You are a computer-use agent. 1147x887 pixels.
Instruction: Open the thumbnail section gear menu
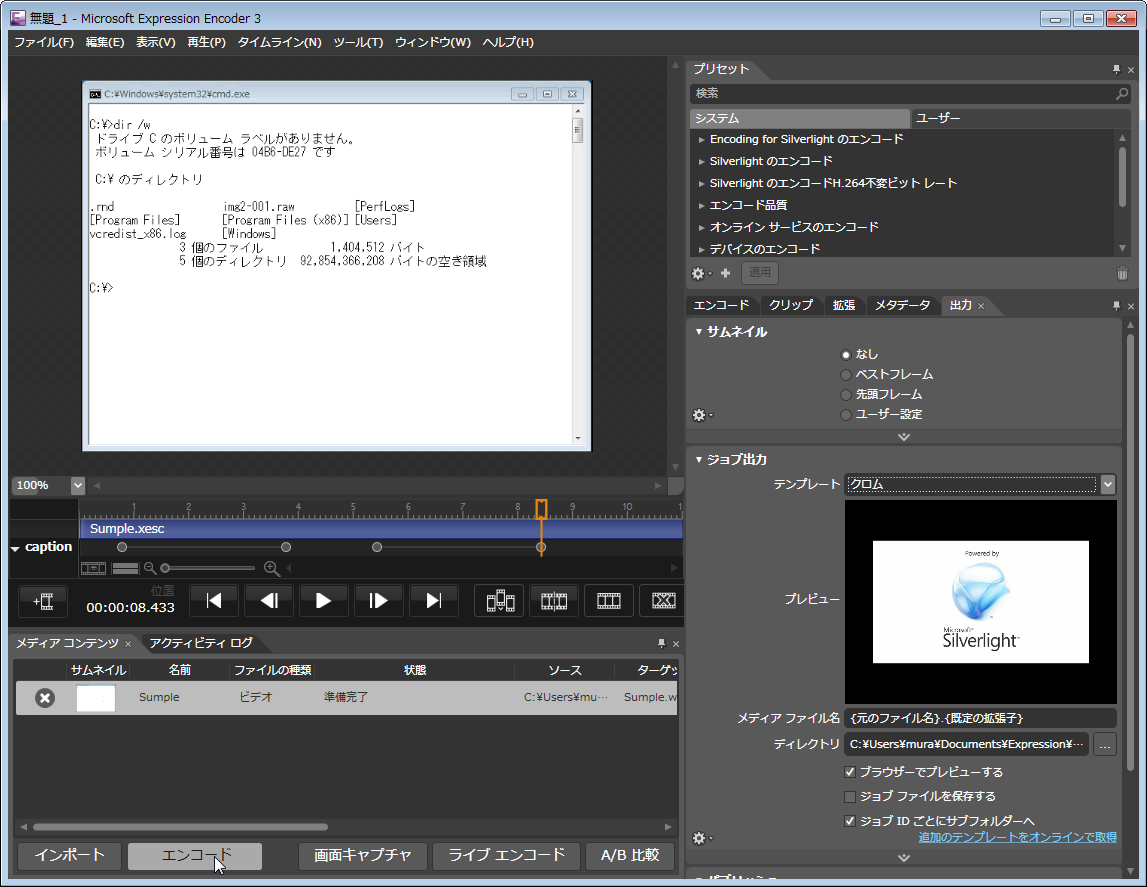point(701,415)
